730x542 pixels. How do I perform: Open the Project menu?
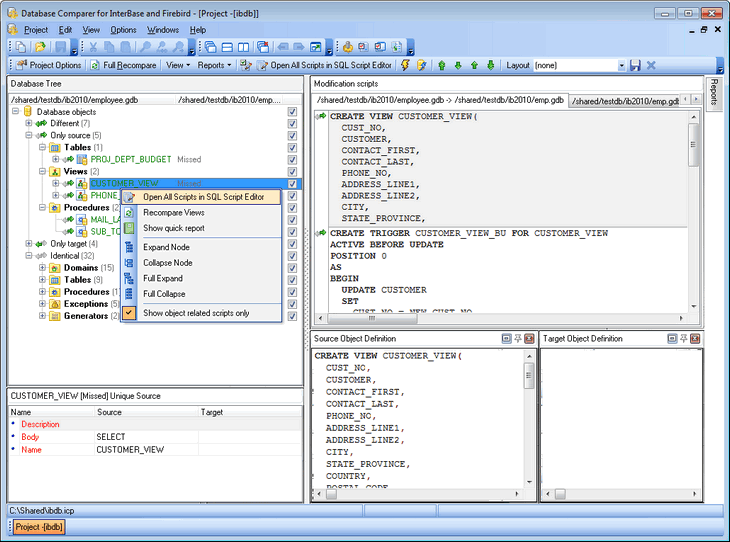pyautogui.click(x=36, y=30)
